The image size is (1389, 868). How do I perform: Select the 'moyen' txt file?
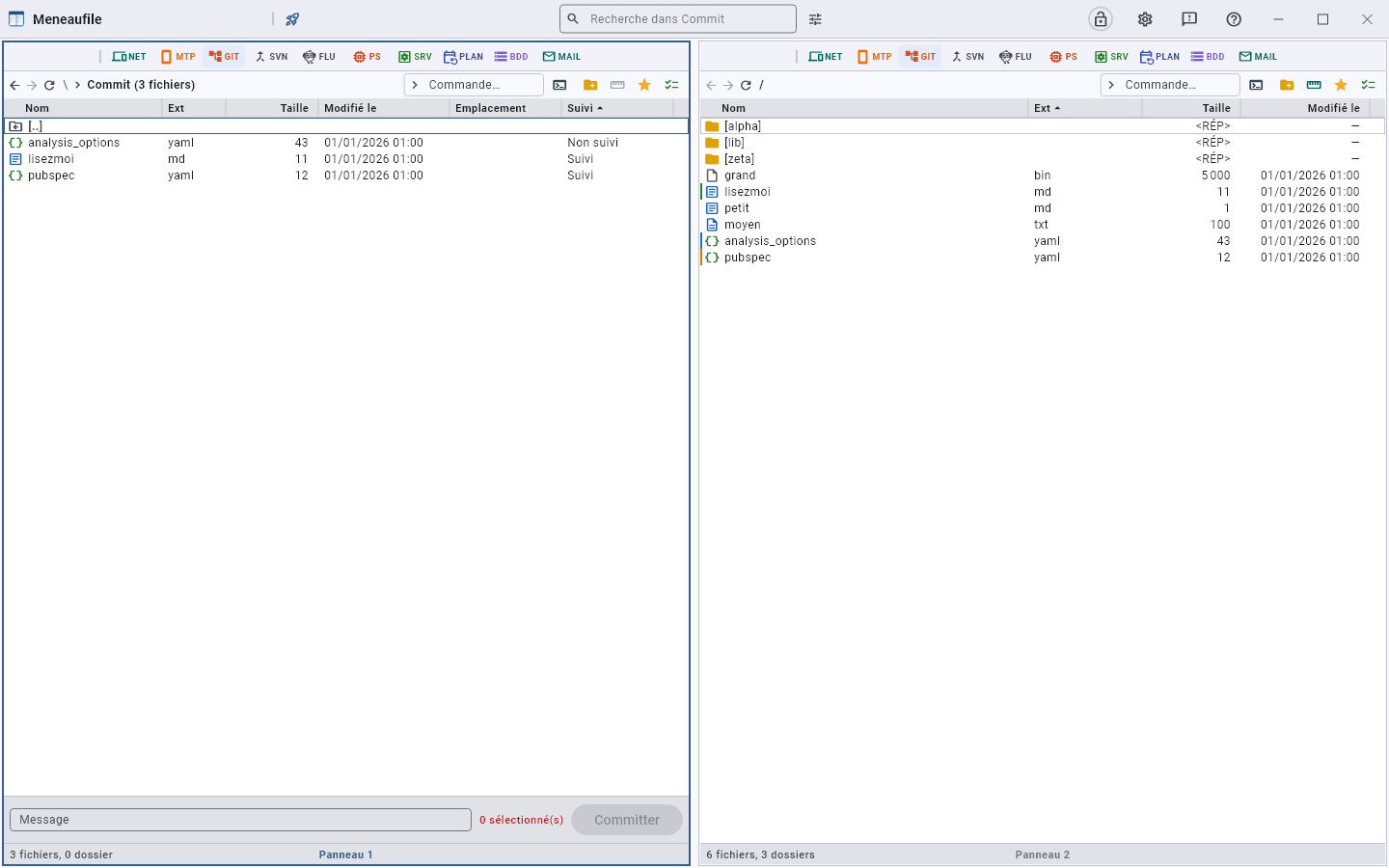(x=1043, y=225)
